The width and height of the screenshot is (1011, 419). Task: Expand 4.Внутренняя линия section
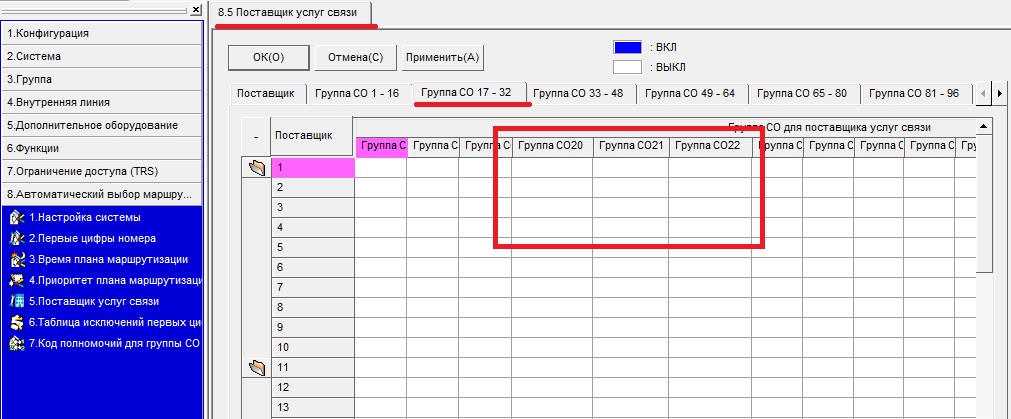(102, 102)
